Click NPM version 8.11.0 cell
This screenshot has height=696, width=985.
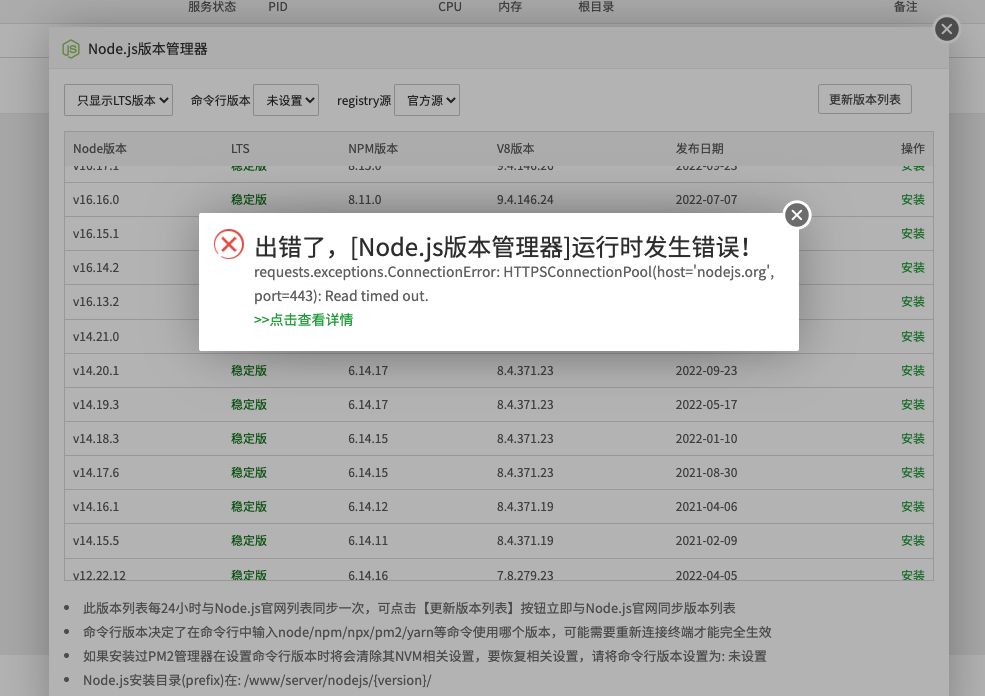click(365, 200)
